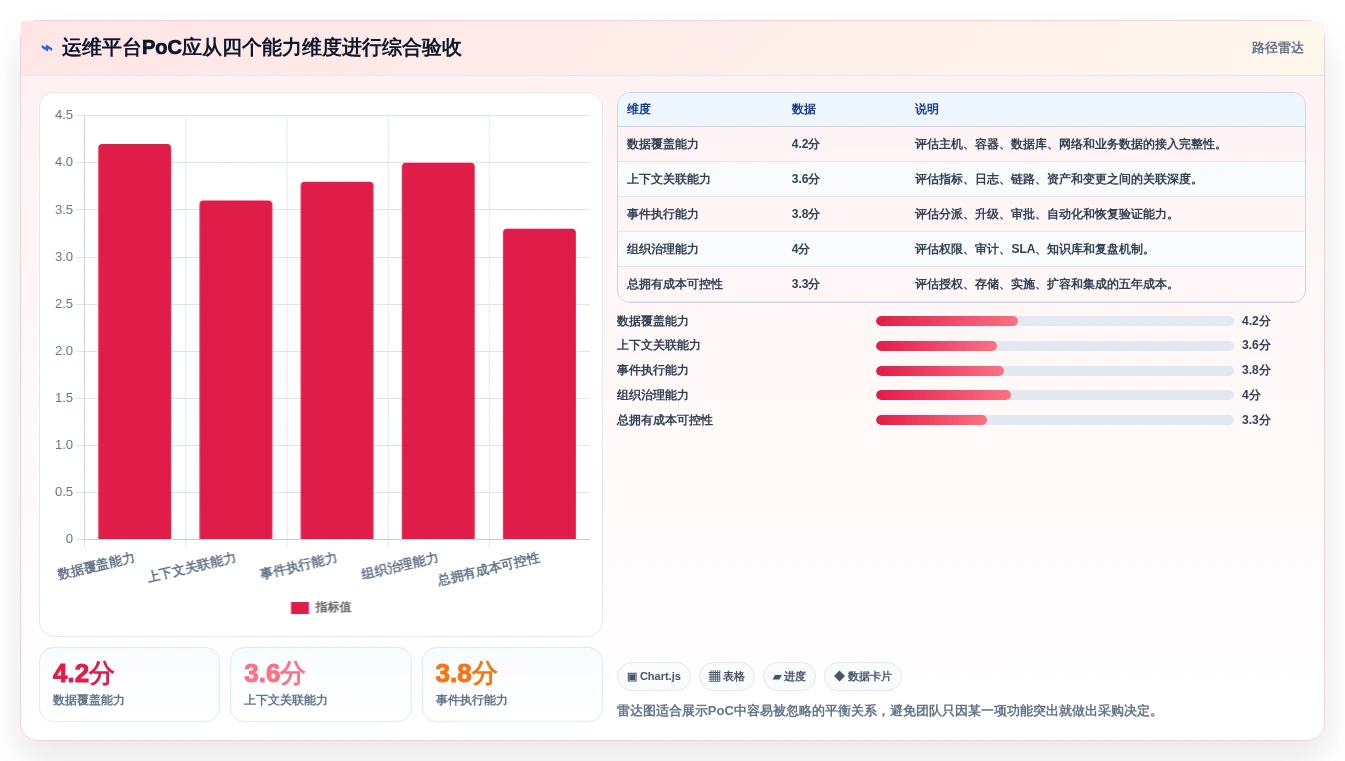1345x761 pixels.
Task: Open the 3.8分 事件执行能力 data card
Action: (512, 684)
